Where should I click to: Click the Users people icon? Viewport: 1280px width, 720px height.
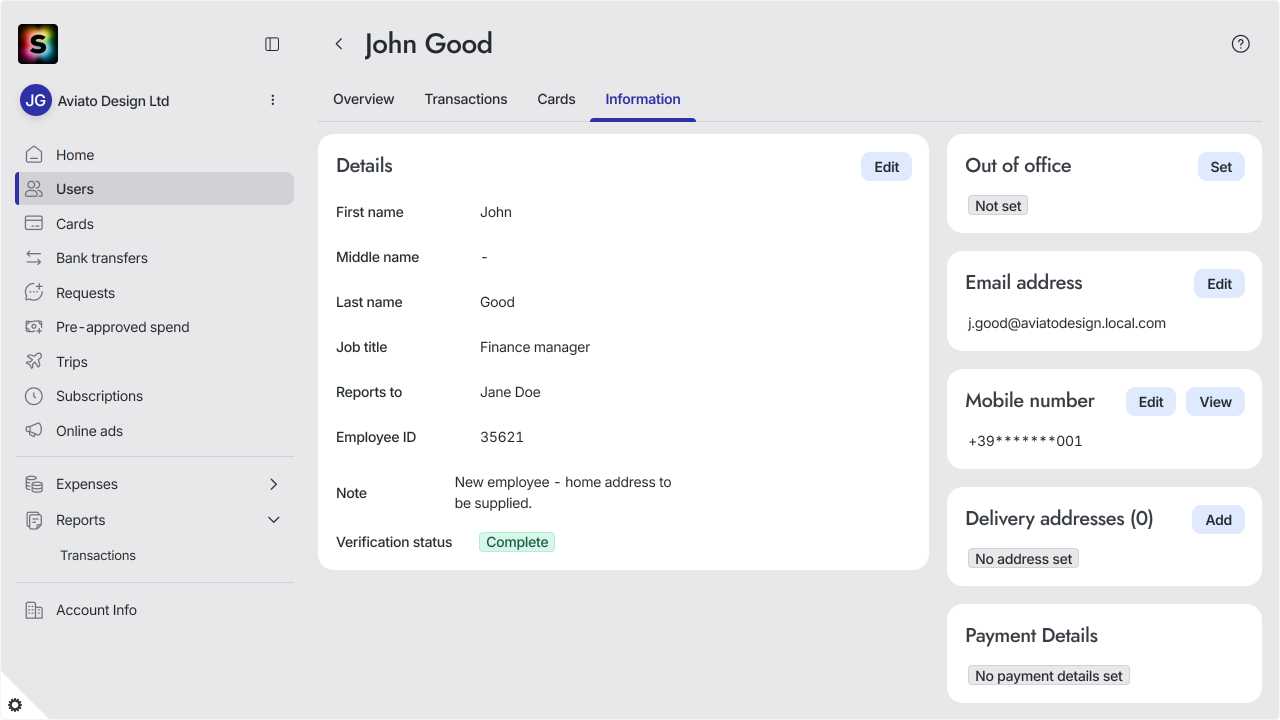[34, 189]
